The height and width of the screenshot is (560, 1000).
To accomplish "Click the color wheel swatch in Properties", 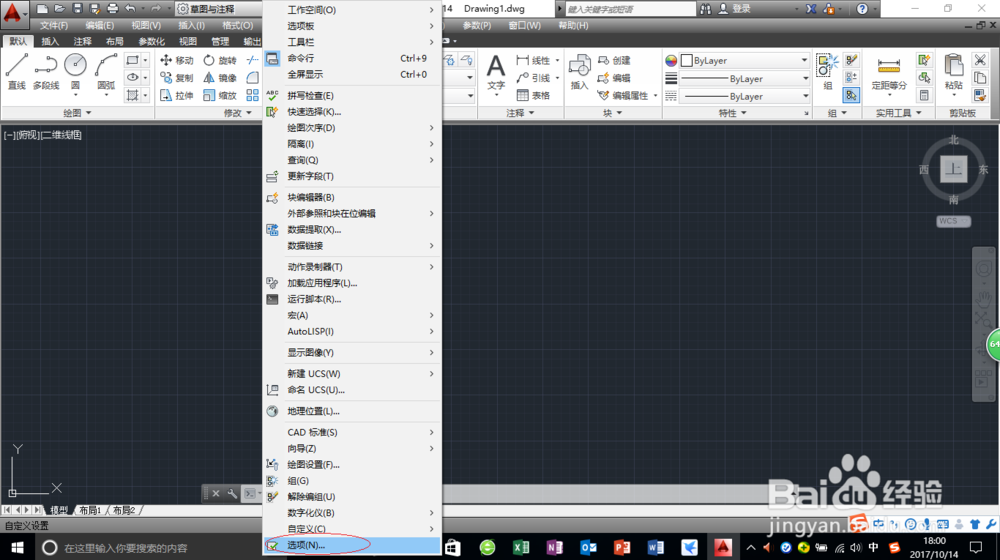I will click(x=671, y=61).
